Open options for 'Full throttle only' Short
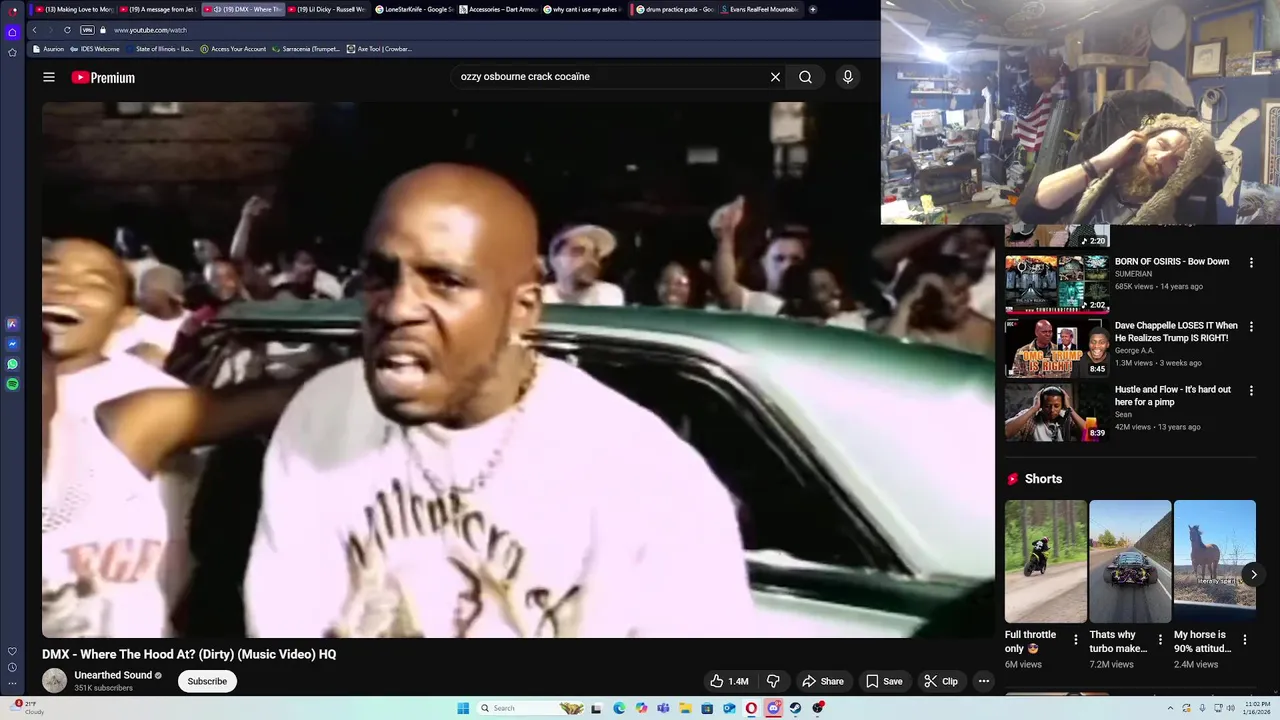 (1076, 640)
